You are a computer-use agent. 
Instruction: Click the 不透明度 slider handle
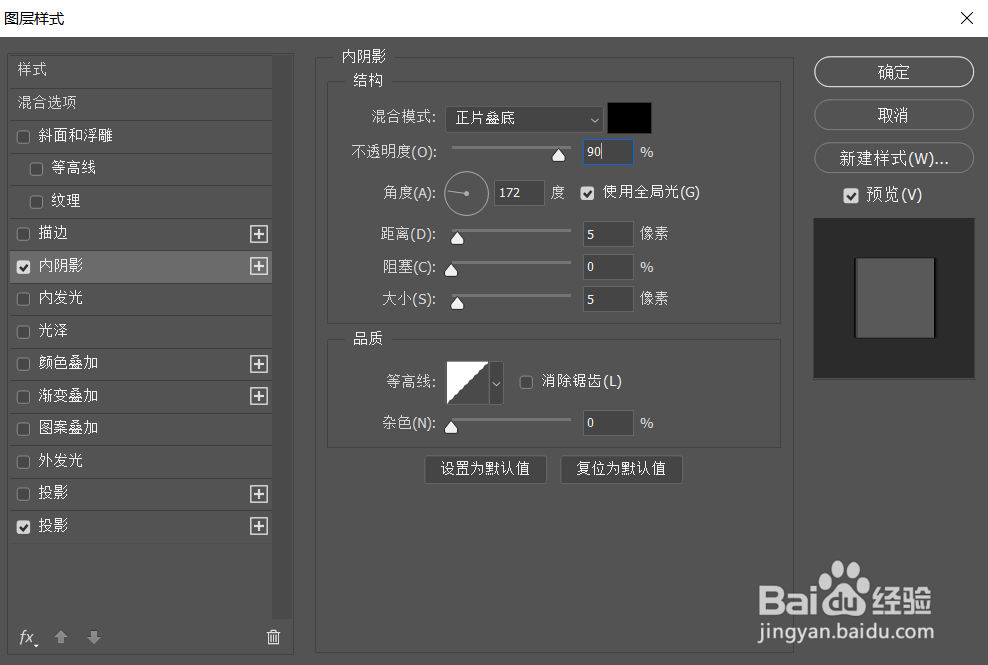click(558, 155)
